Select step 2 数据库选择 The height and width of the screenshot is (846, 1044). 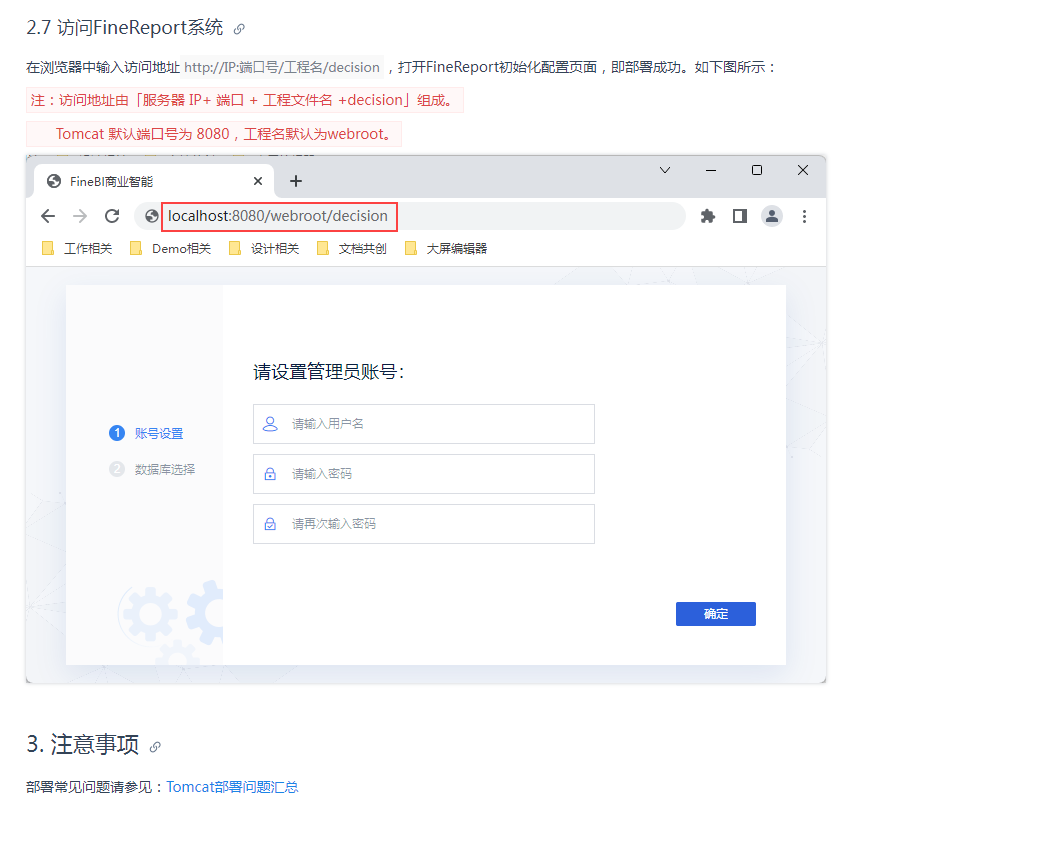pos(152,469)
